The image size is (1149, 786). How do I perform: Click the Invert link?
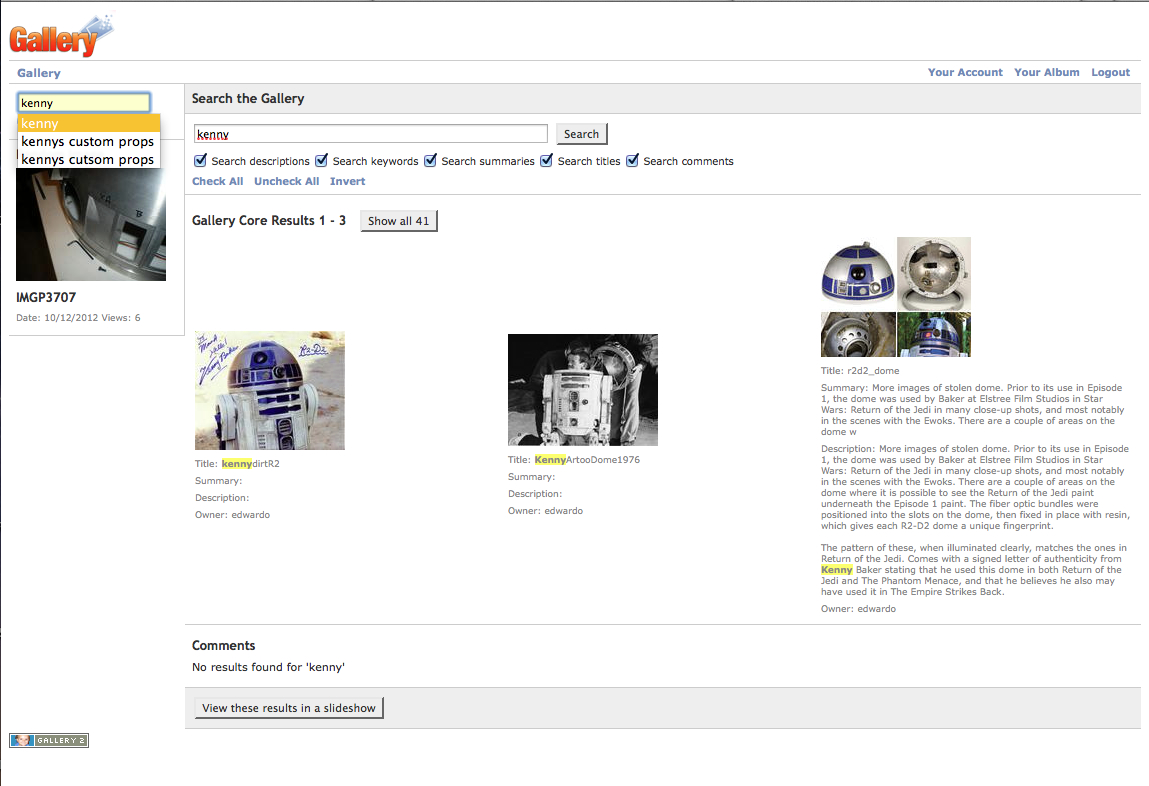click(x=347, y=182)
